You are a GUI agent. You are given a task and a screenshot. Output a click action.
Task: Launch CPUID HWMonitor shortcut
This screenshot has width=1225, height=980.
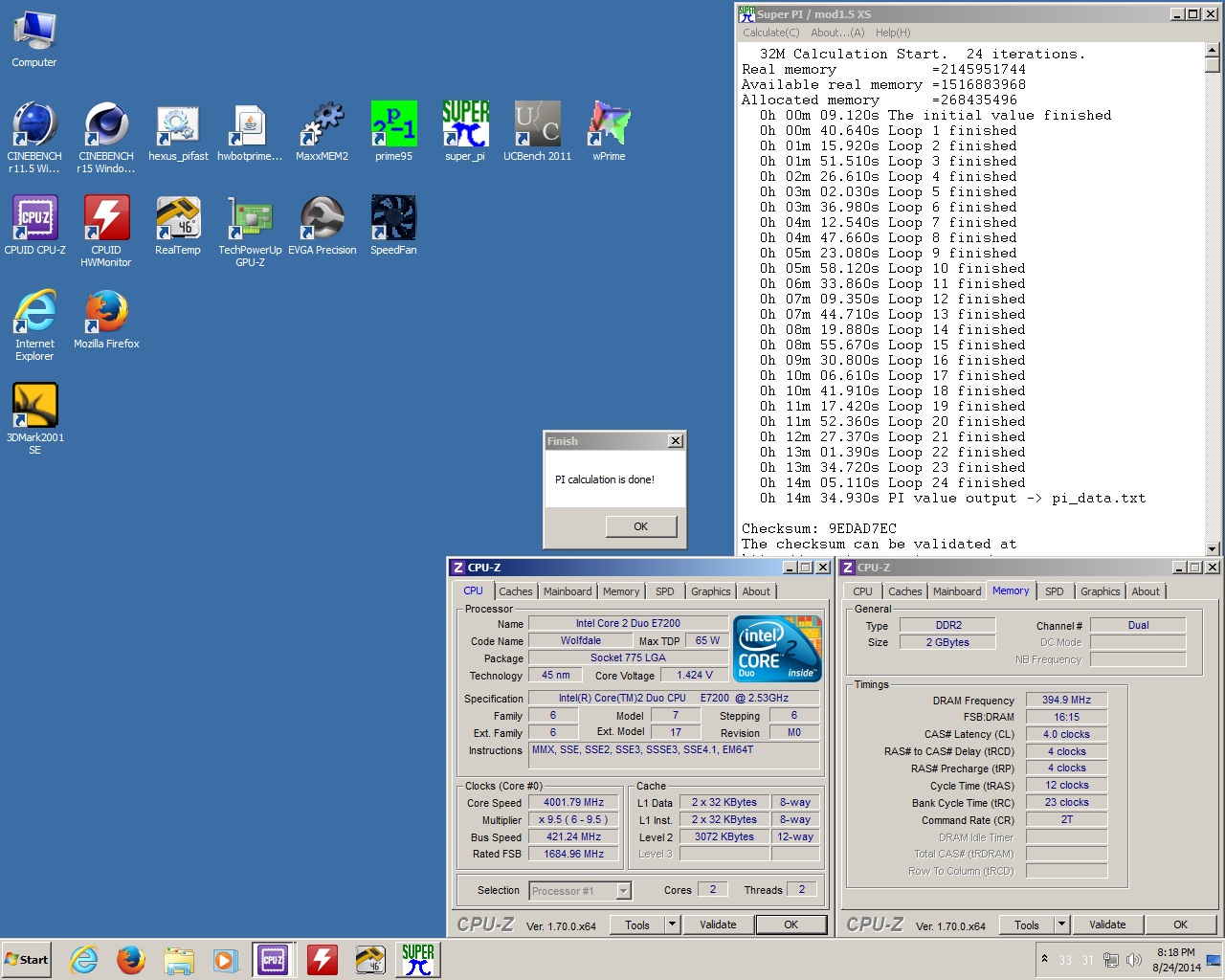point(106,232)
